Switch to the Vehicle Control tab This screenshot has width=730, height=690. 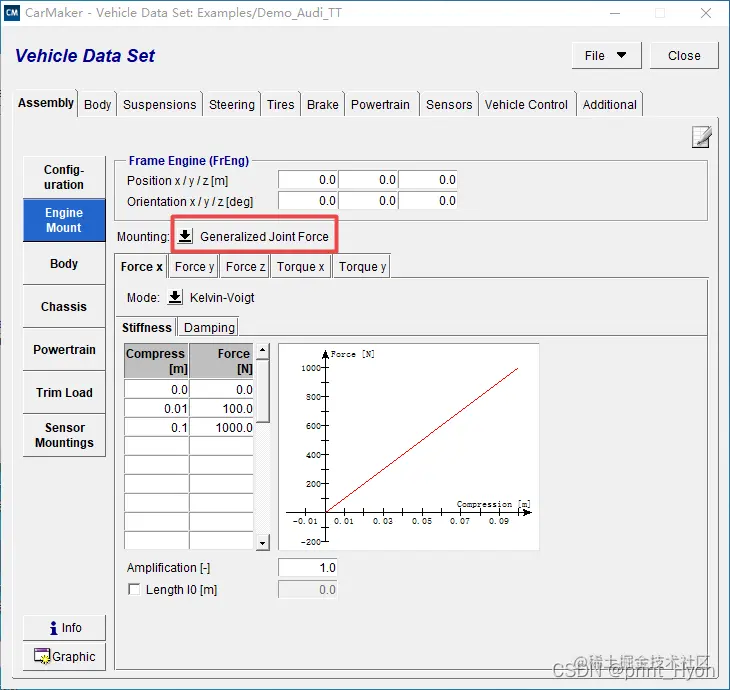tap(526, 104)
